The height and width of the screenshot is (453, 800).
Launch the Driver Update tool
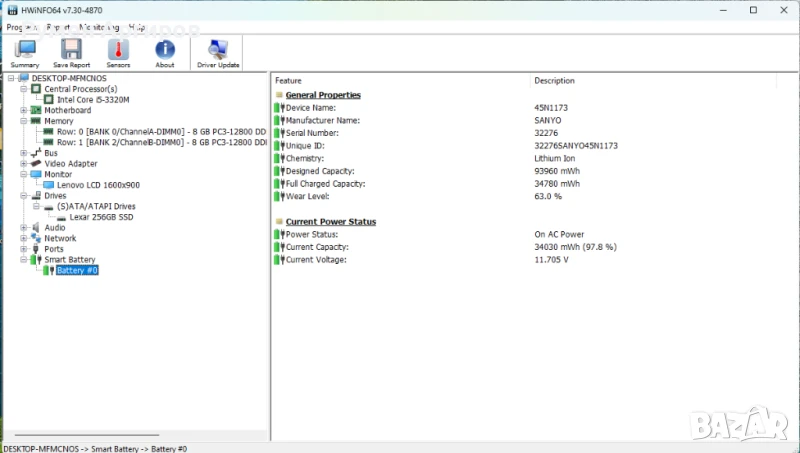coord(218,52)
